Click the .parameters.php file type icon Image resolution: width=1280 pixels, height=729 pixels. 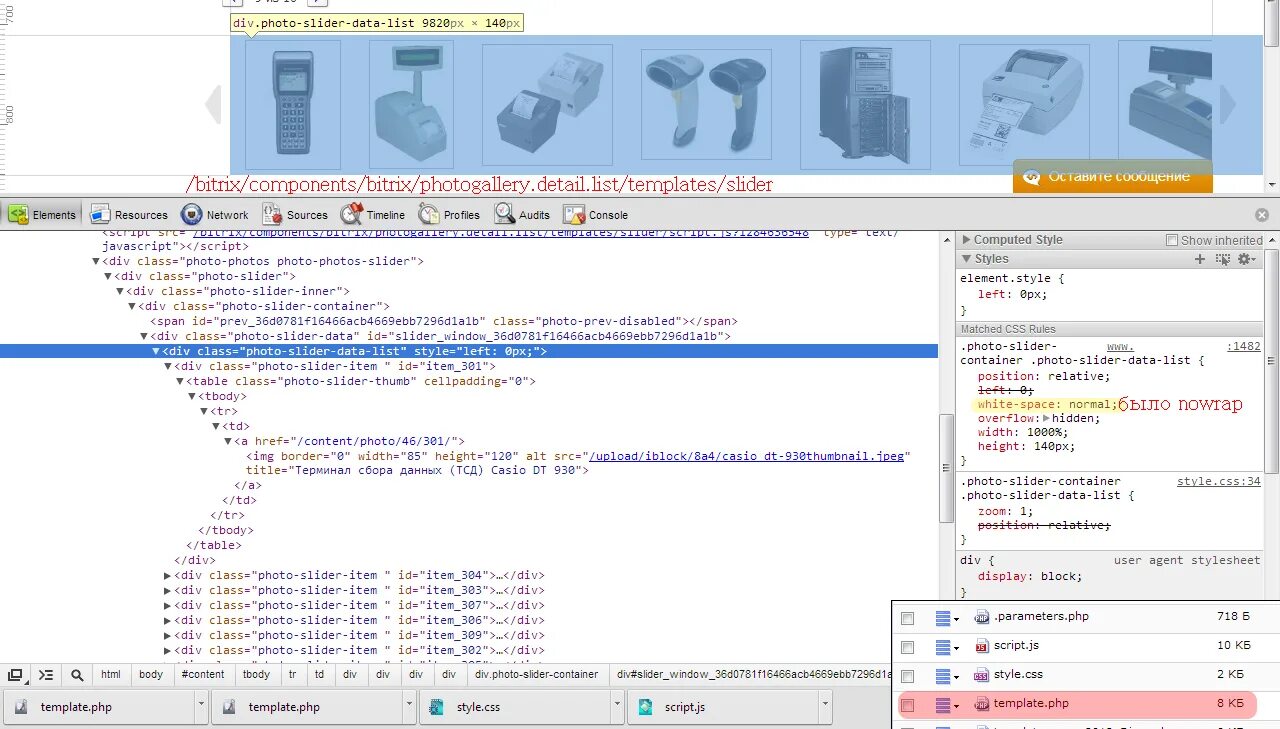pos(982,617)
